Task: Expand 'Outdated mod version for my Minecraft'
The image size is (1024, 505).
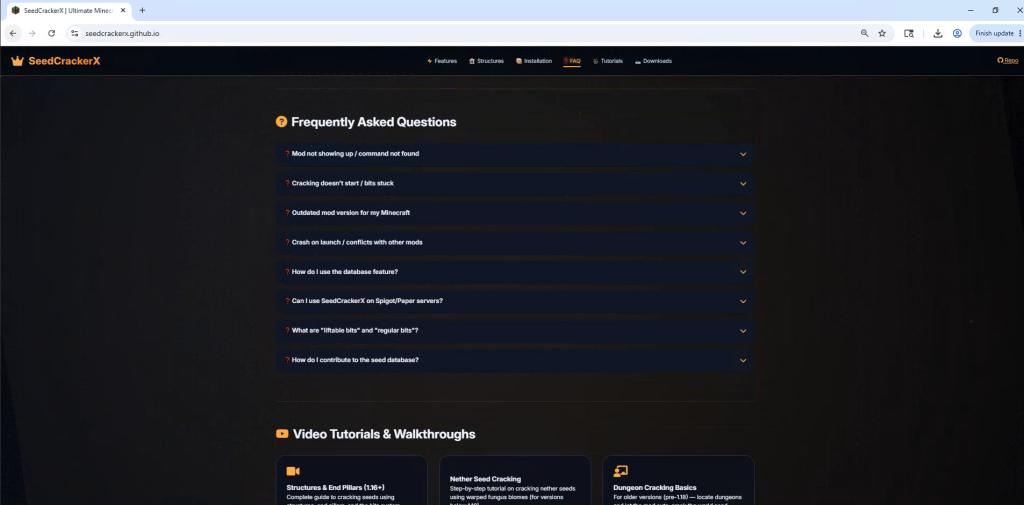Action: 515,213
